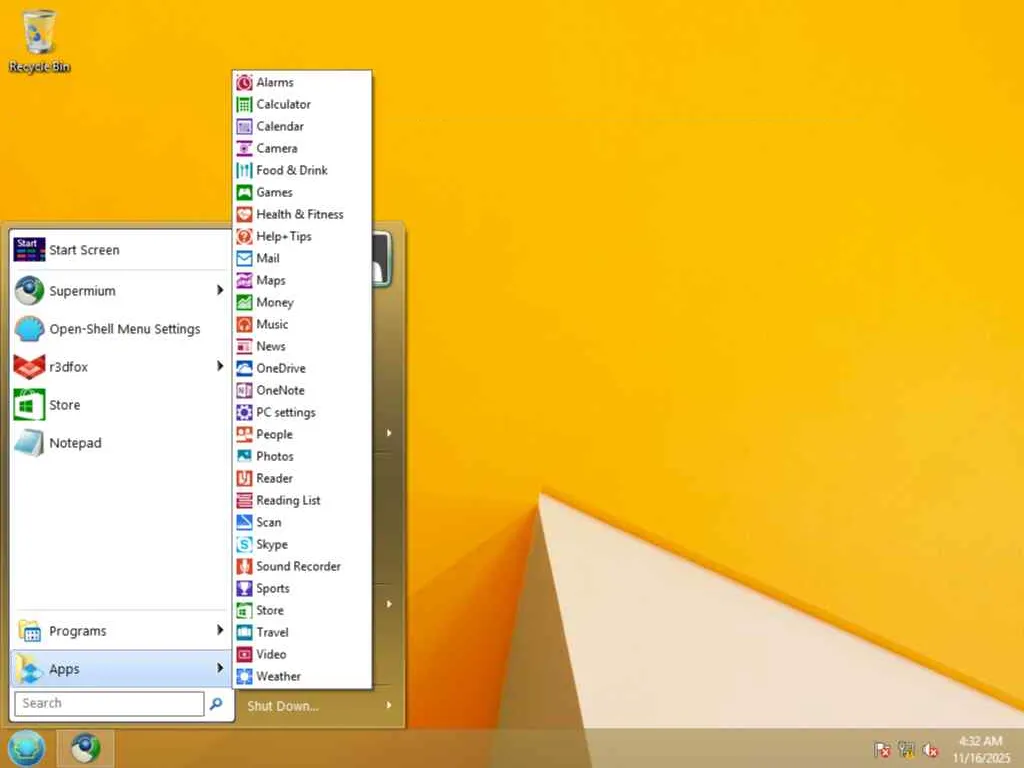Launch the Games app

click(x=302, y=193)
